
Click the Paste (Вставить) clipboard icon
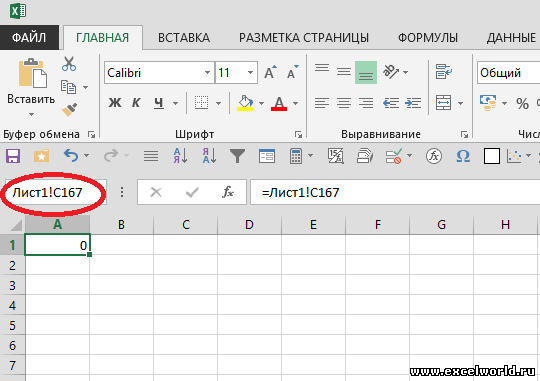point(33,73)
